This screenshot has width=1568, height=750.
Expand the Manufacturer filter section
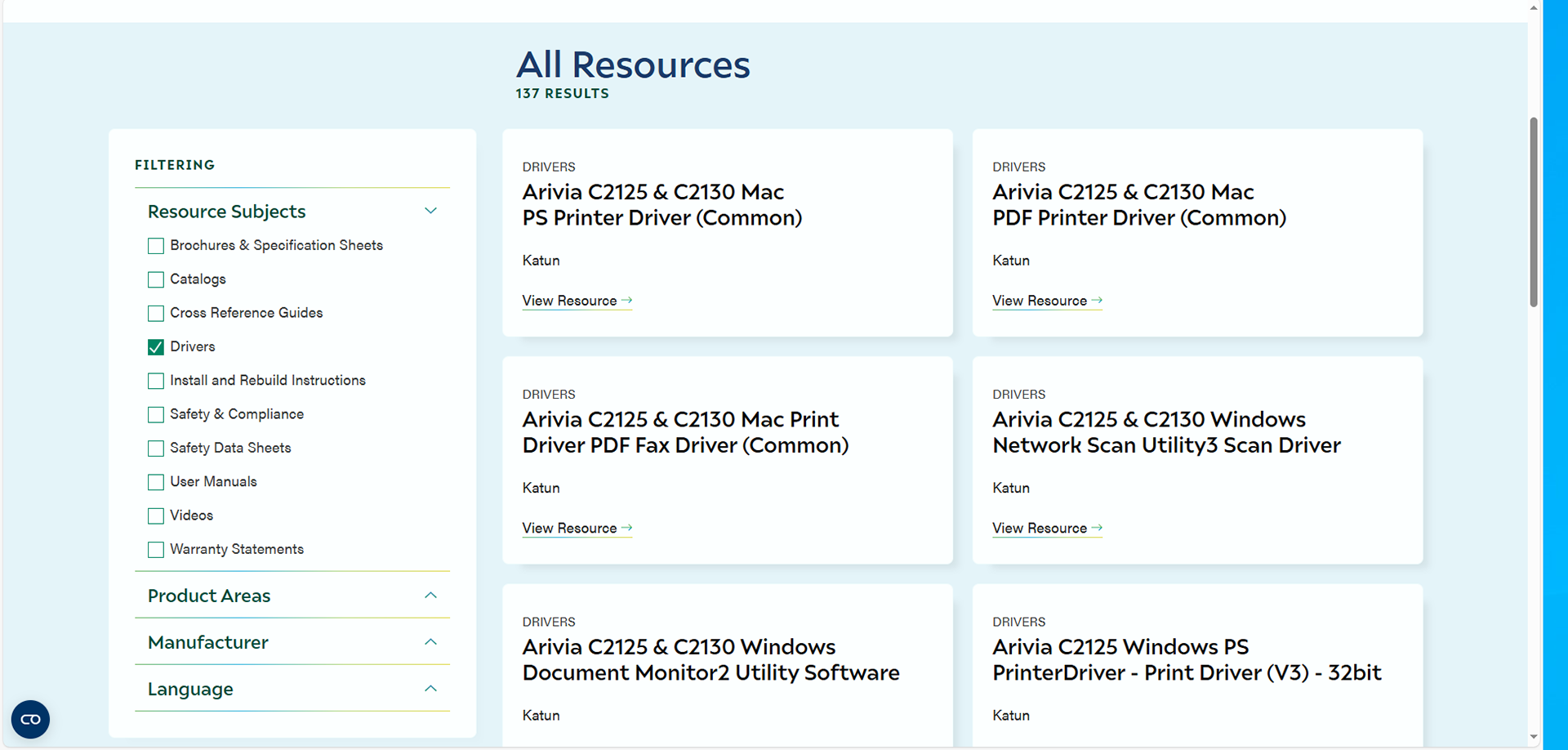430,642
